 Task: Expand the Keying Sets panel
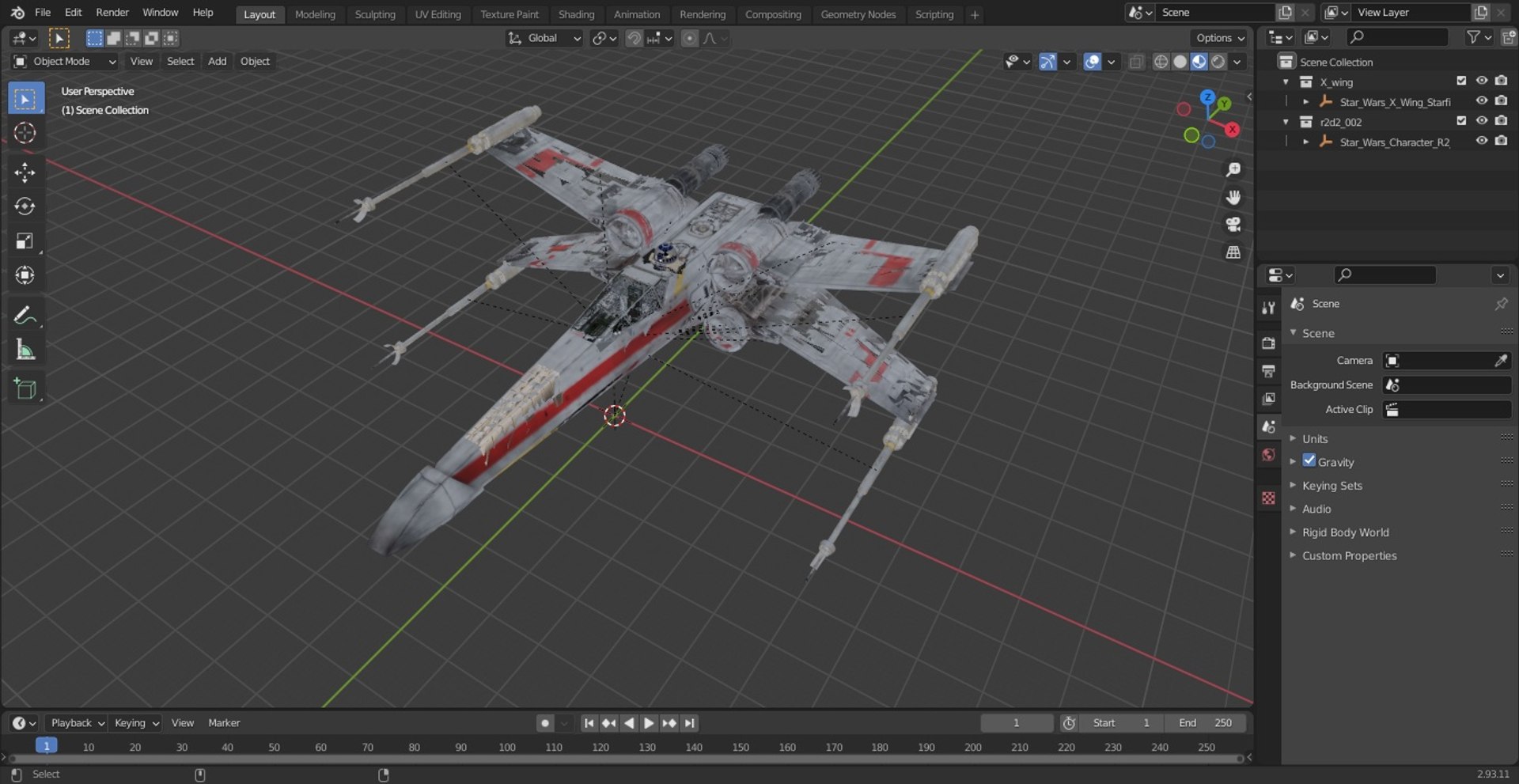coord(1332,486)
